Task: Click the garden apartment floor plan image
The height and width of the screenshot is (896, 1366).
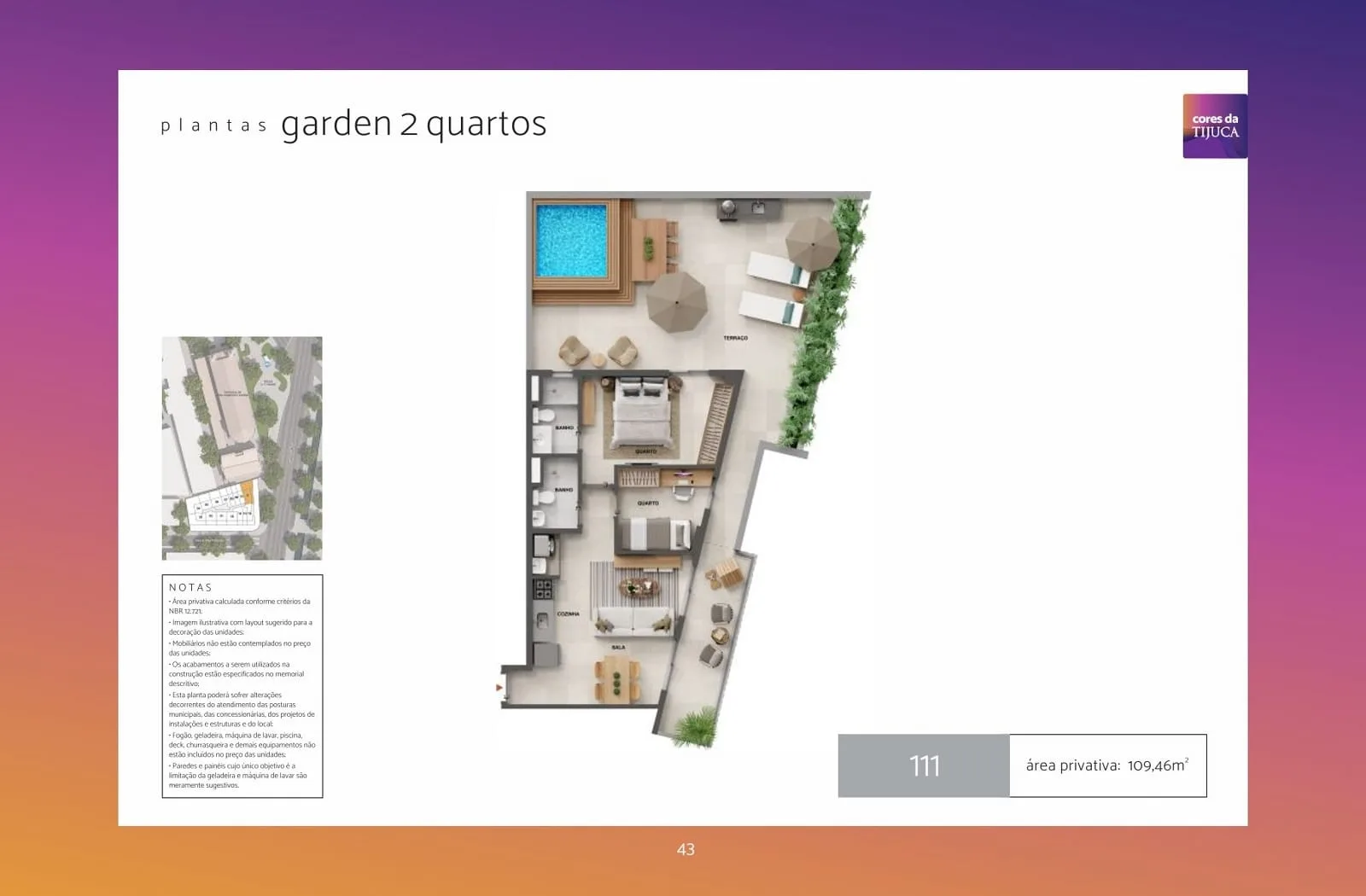Action: pos(685,470)
